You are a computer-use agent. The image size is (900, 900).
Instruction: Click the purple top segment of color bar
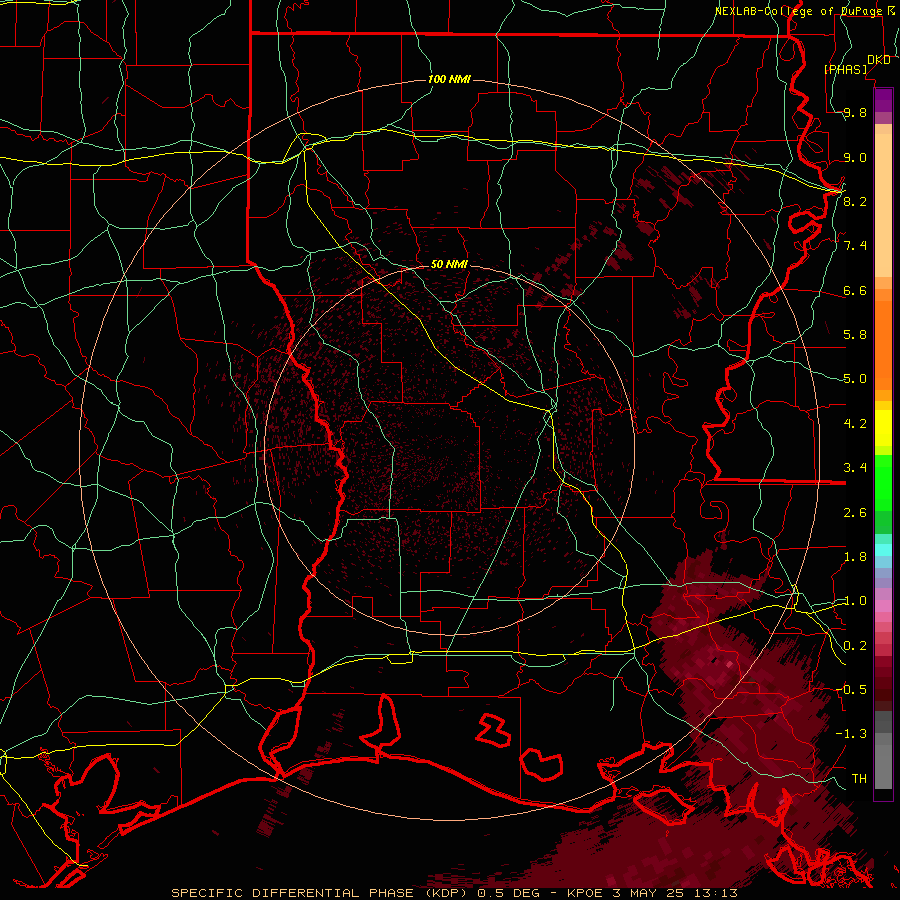coord(883,100)
